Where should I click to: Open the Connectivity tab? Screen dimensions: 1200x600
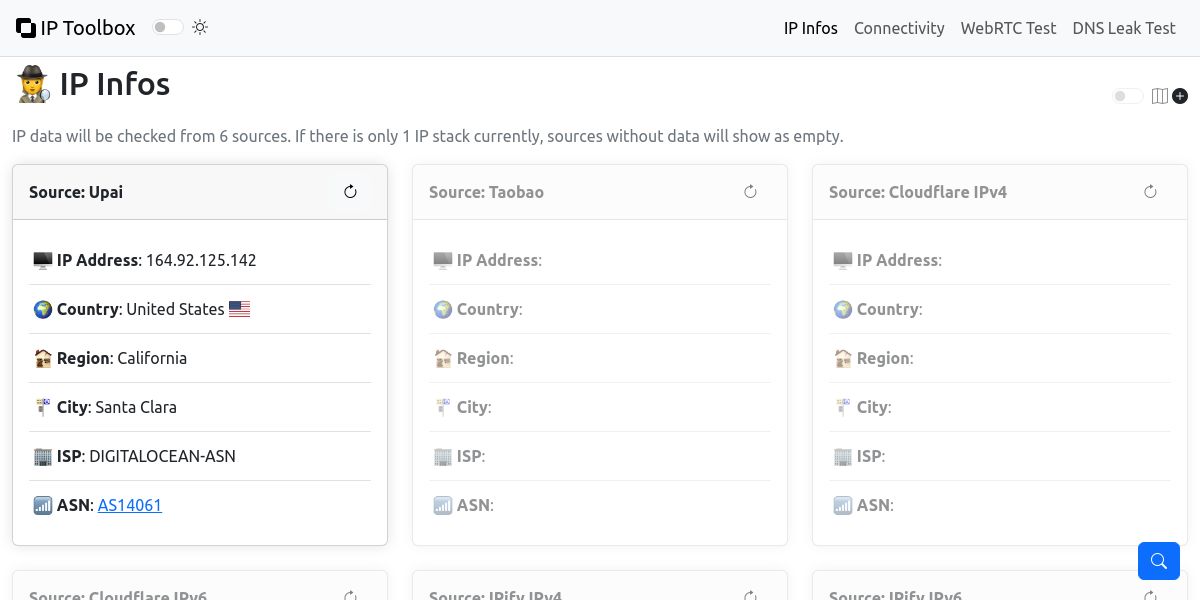tap(899, 28)
